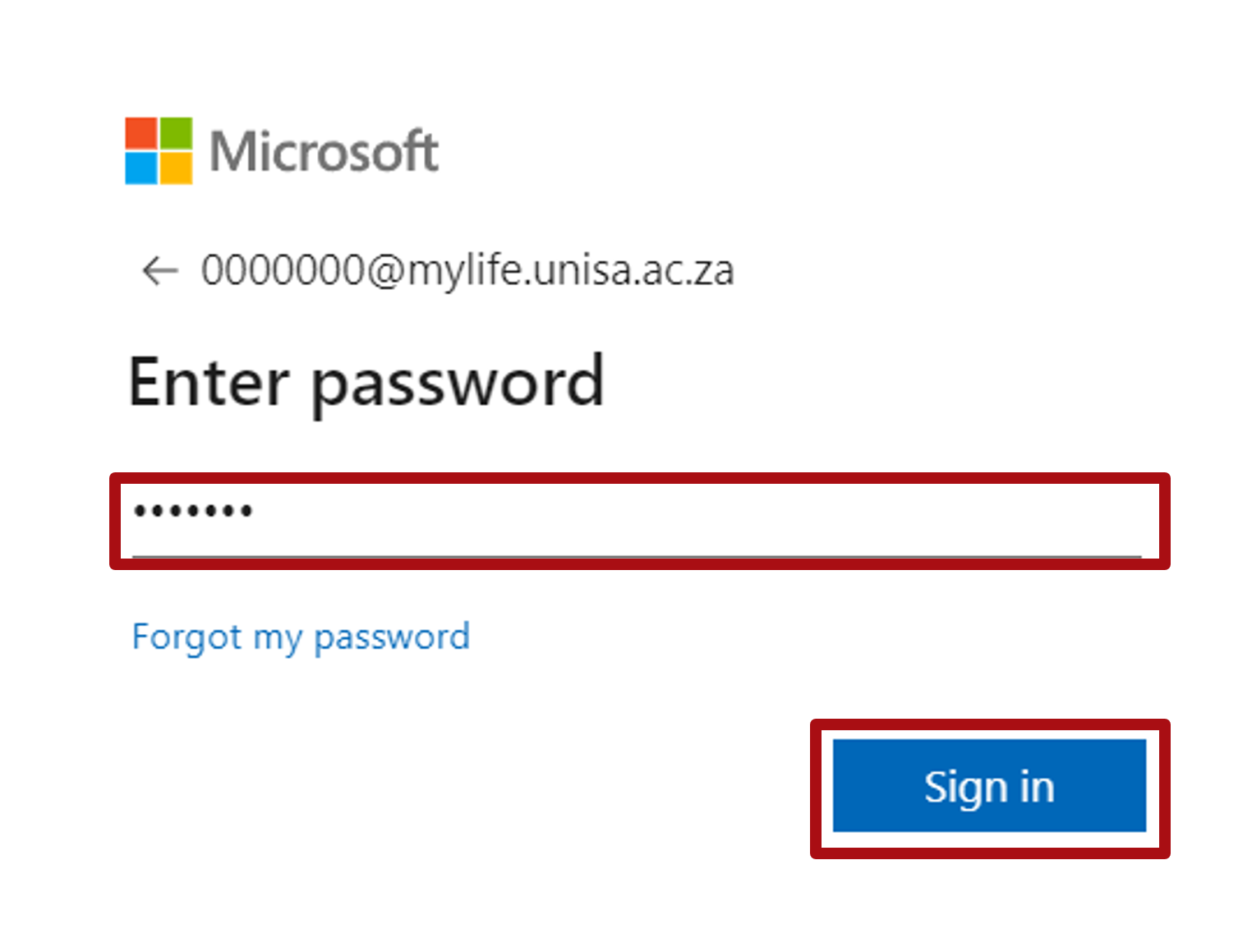
Task: Reset password via Forgot my password
Action: pyautogui.click(x=301, y=637)
